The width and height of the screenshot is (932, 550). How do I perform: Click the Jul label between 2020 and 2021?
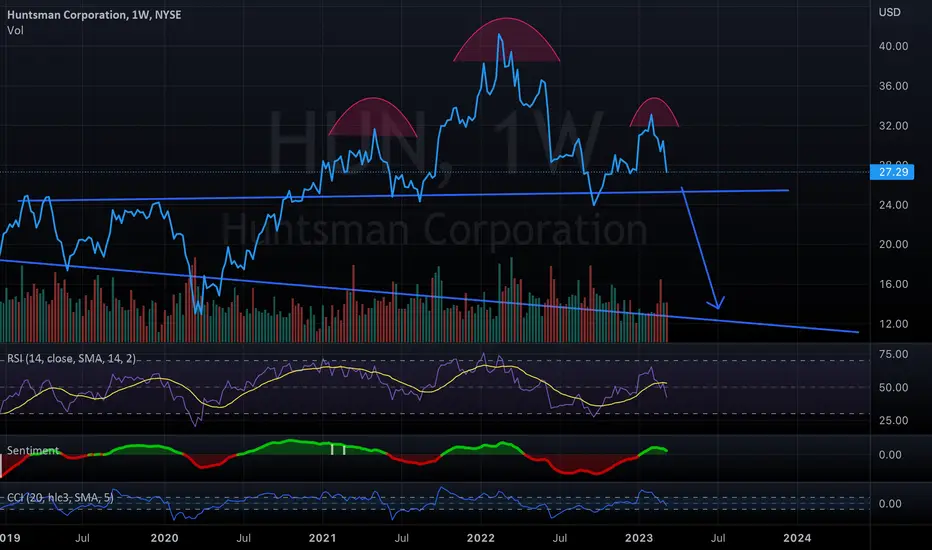[x=243, y=538]
